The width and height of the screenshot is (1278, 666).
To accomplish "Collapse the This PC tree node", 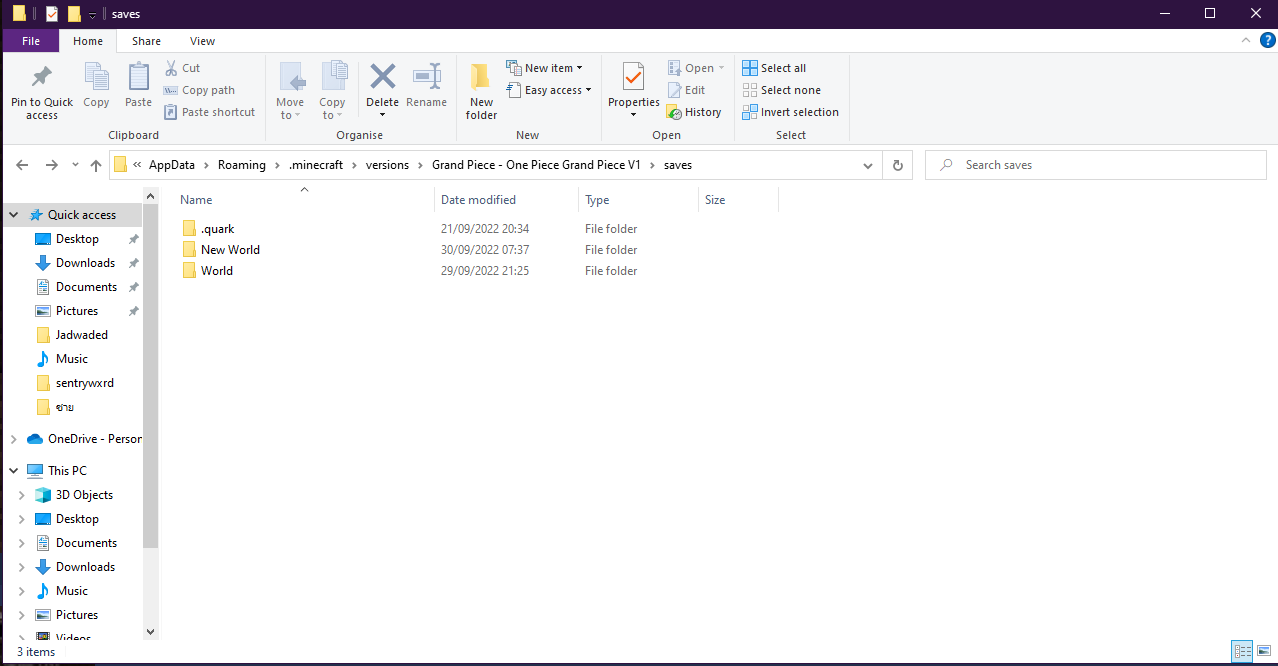I will pos(14,471).
